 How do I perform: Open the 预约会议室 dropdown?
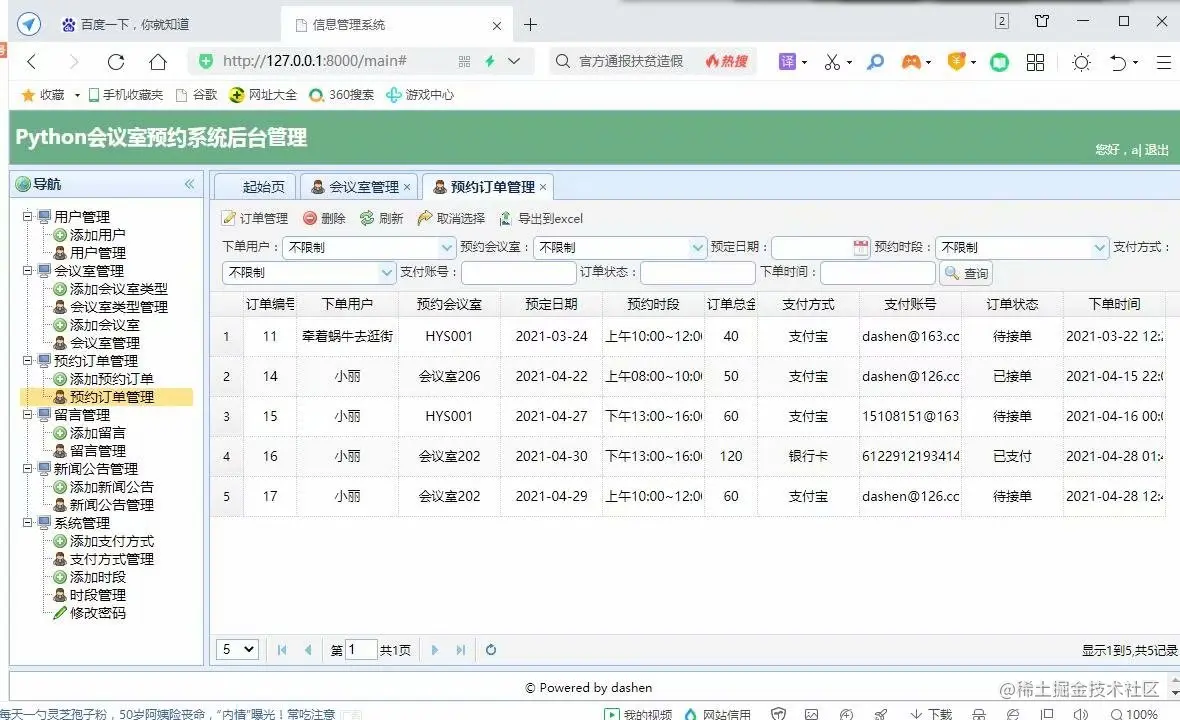[698, 247]
